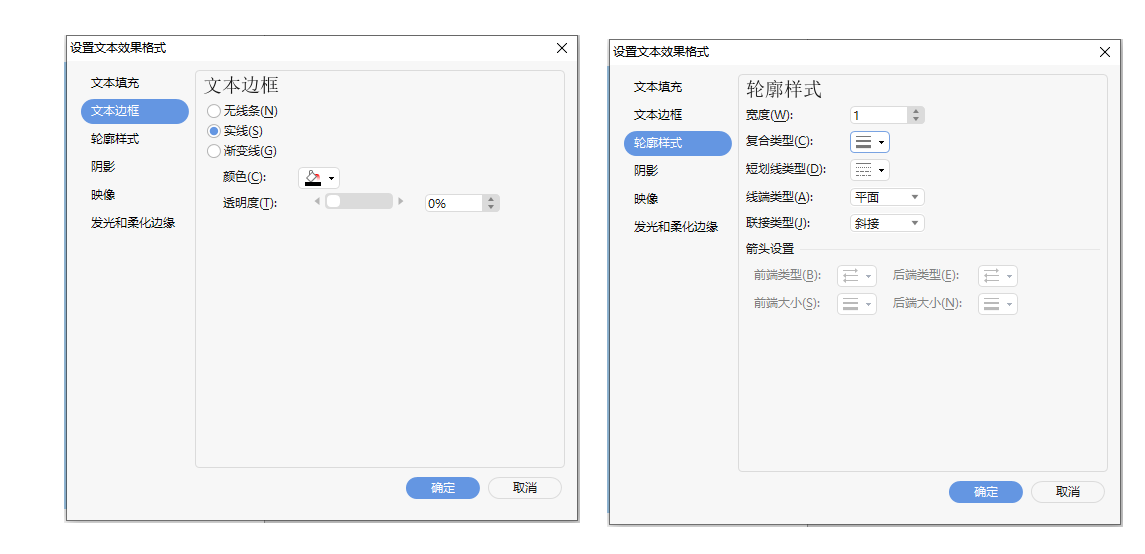Close the right 设置文本效果格式 dialog
1145x554 pixels.
tap(1105, 52)
